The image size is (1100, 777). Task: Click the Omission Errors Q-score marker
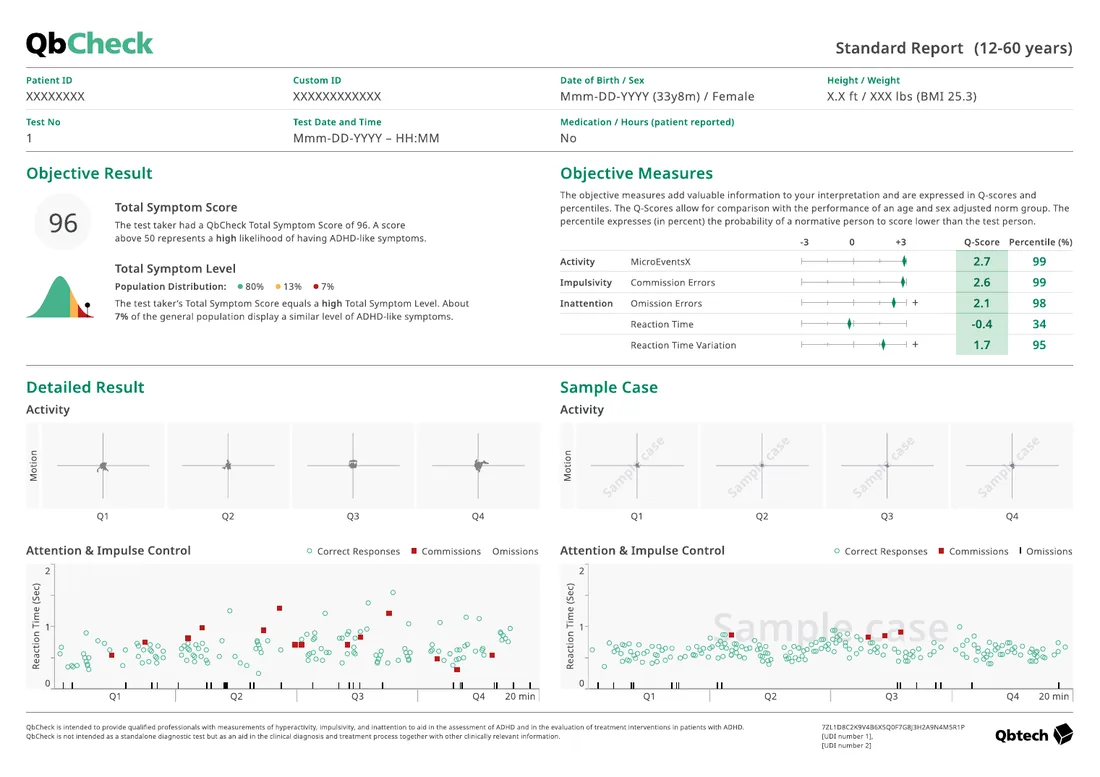click(894, 303)
